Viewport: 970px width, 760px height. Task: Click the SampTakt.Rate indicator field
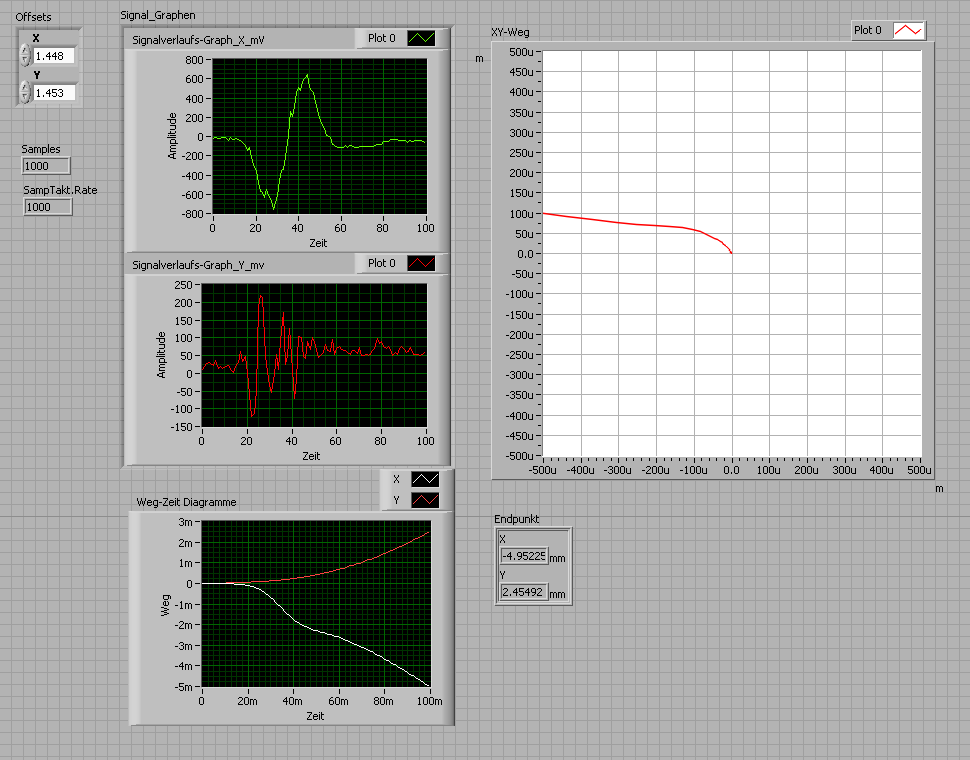click(x=48, y=207)
